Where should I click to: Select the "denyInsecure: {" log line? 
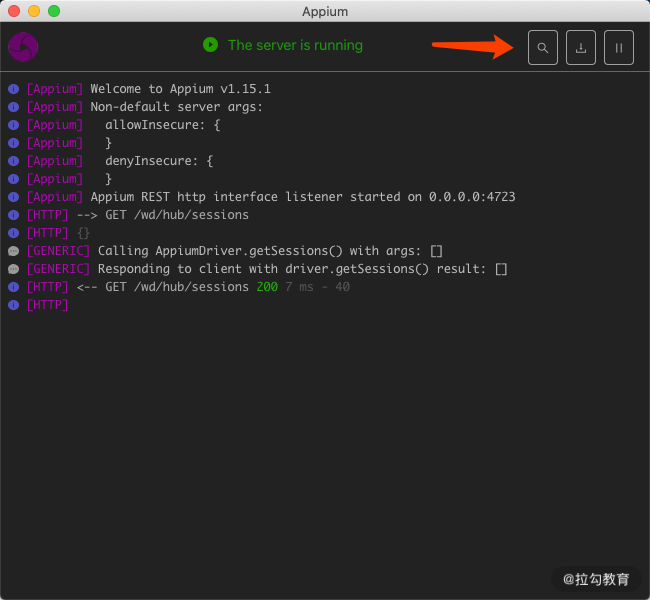pos(120,161)
